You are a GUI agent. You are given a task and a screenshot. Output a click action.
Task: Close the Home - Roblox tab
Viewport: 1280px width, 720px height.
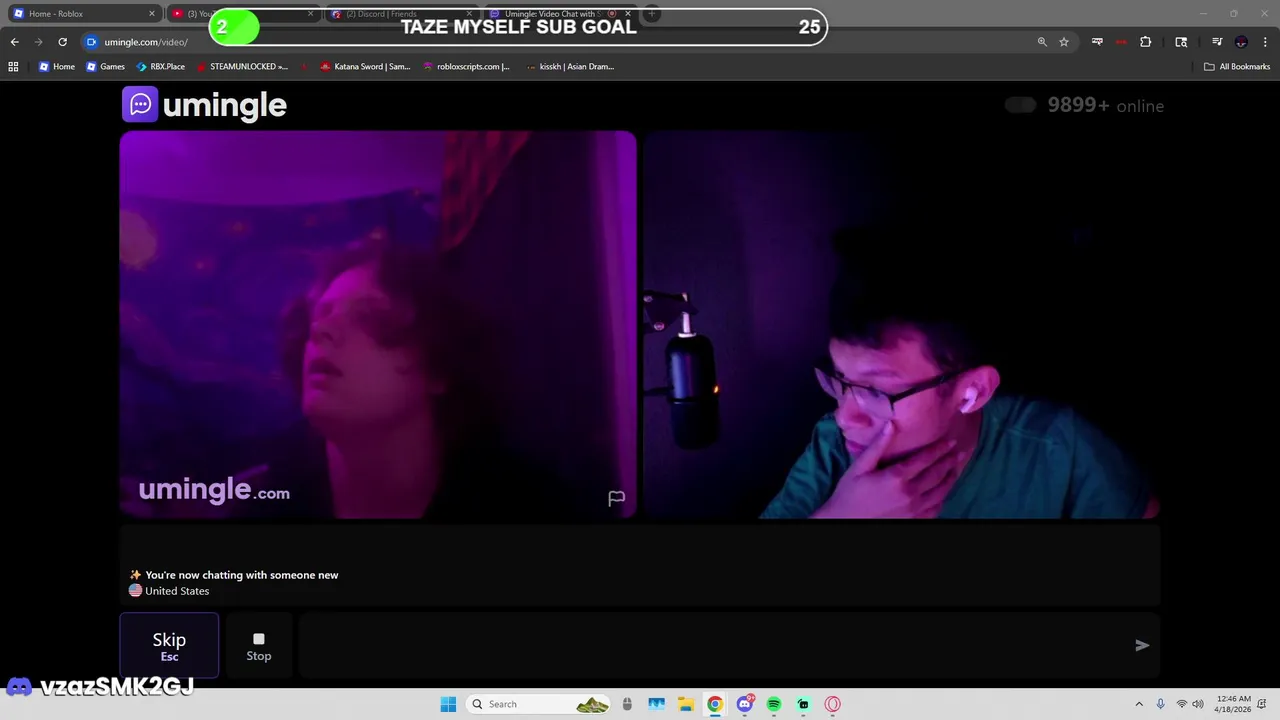click(152, 14)
